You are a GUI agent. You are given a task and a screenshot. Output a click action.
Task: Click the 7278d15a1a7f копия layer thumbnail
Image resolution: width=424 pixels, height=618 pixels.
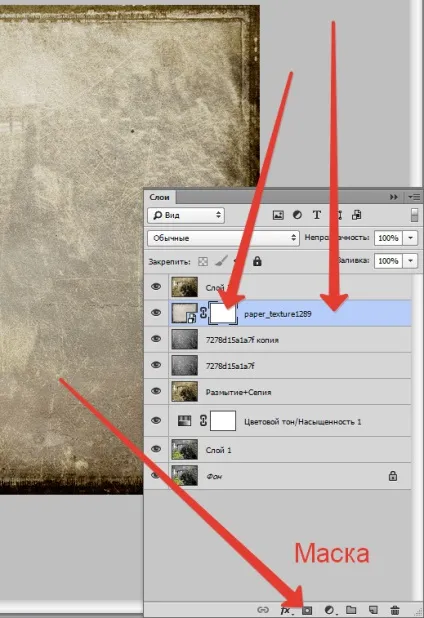tap(184, 339)
